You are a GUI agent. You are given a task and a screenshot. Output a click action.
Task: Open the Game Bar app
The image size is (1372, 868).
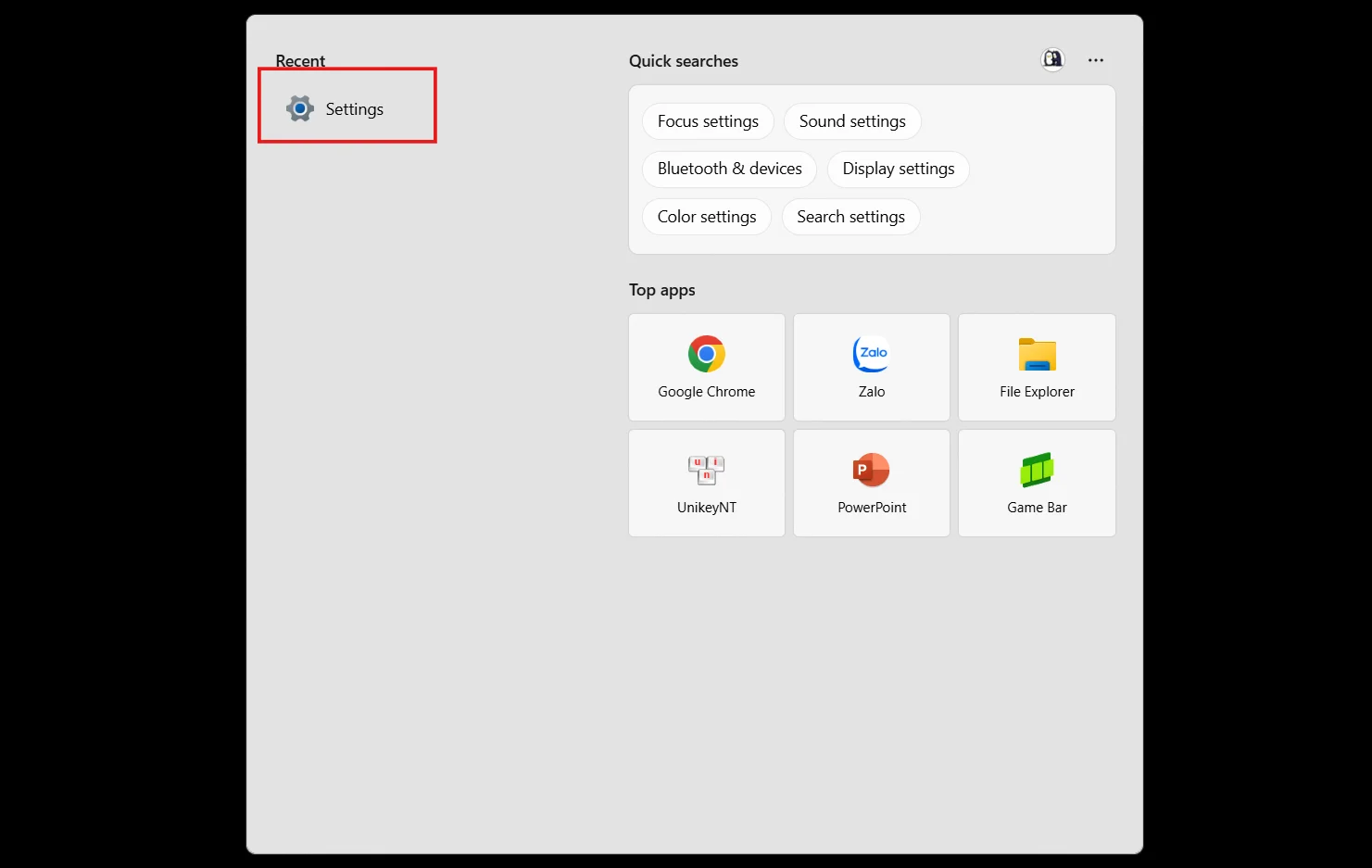coord(1036,483)
